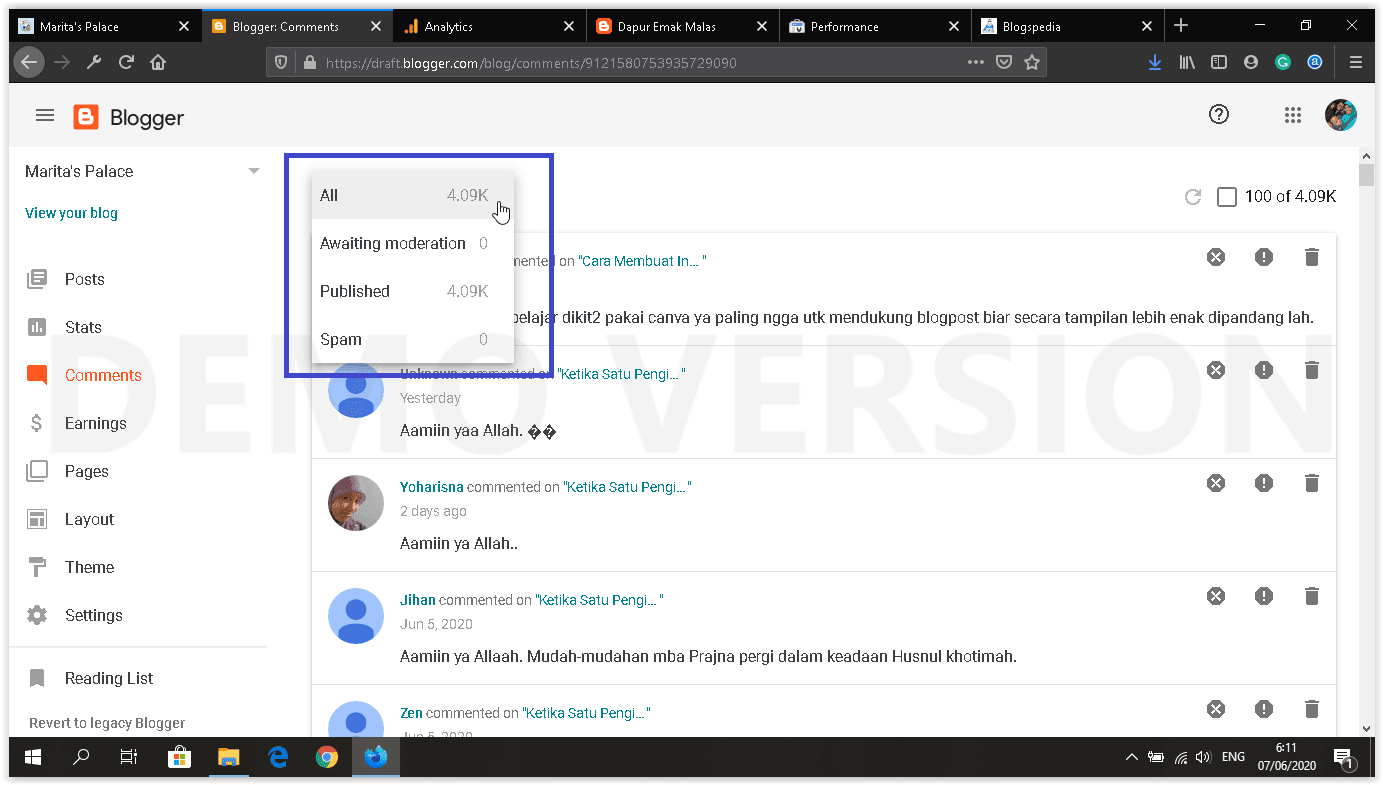1383x785 pixels.
Task: Open the Help question mark icon
Action: [x=1218, y=115]
